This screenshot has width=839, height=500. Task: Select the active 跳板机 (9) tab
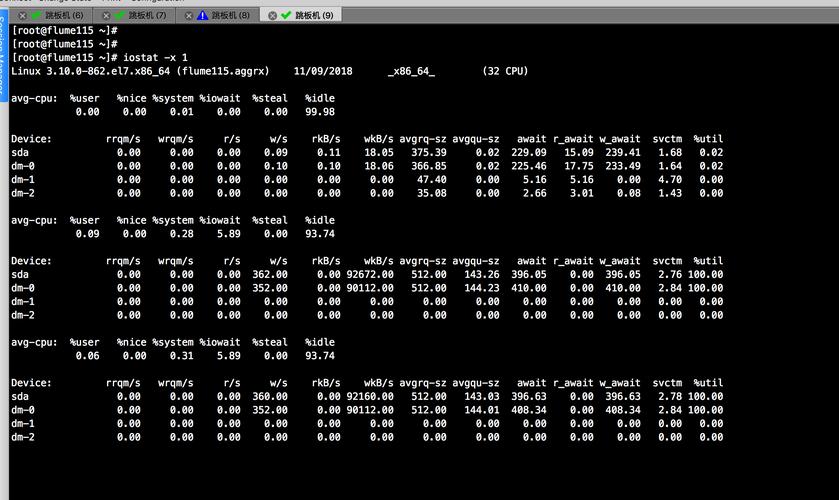point(302,16)
